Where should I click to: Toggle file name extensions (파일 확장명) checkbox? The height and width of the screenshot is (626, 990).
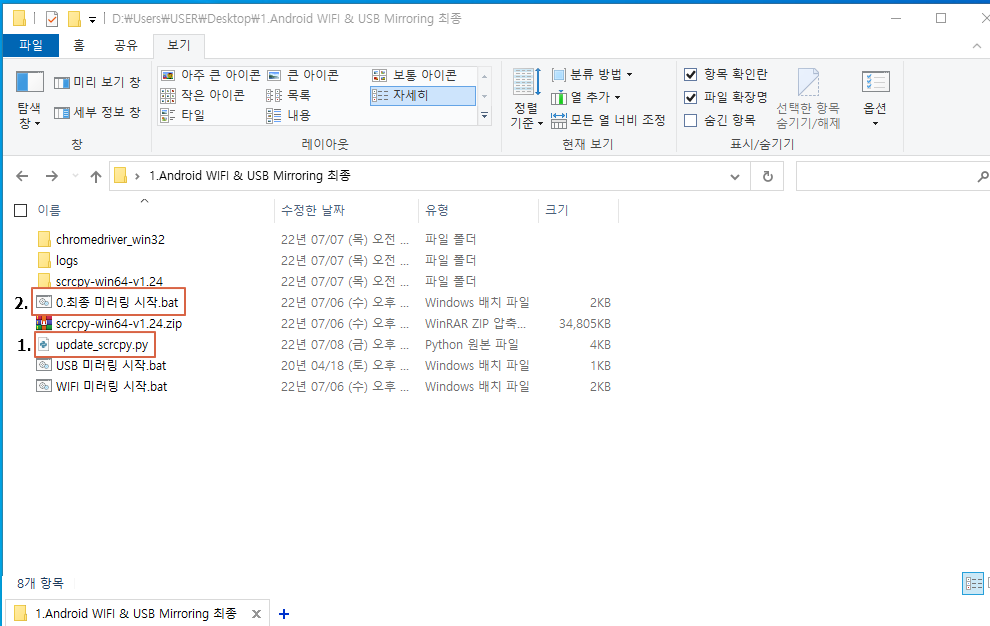691,97
